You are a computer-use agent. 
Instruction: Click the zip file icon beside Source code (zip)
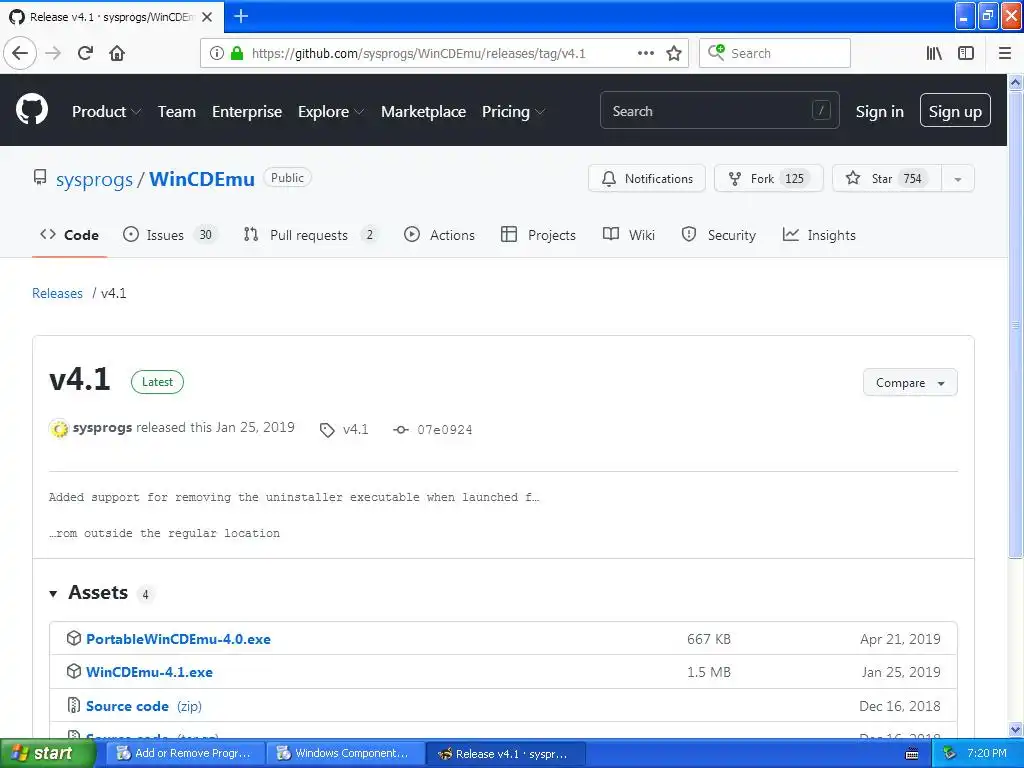[74, 705]
